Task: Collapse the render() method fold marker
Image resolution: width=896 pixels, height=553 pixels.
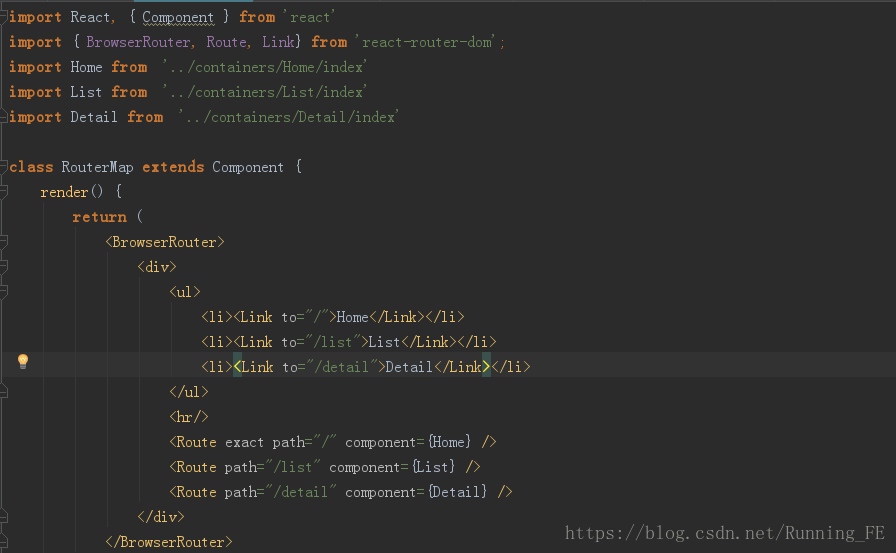Action: tap(3, 192)
